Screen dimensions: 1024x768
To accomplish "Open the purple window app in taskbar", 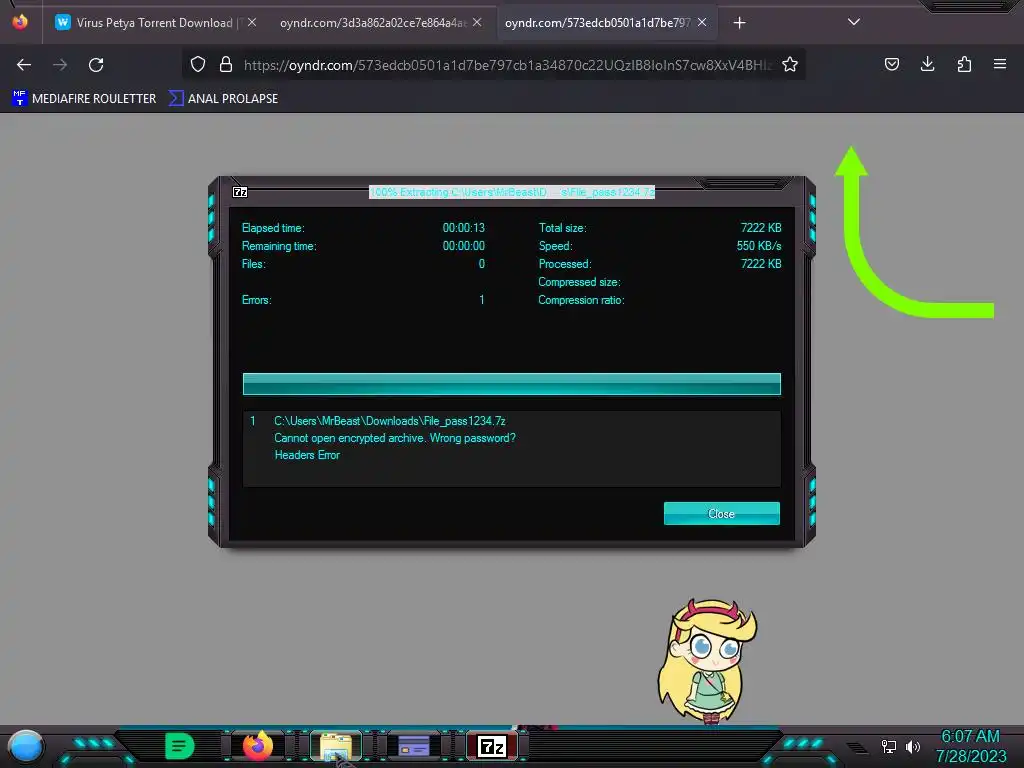I will (x=413, y=746).
